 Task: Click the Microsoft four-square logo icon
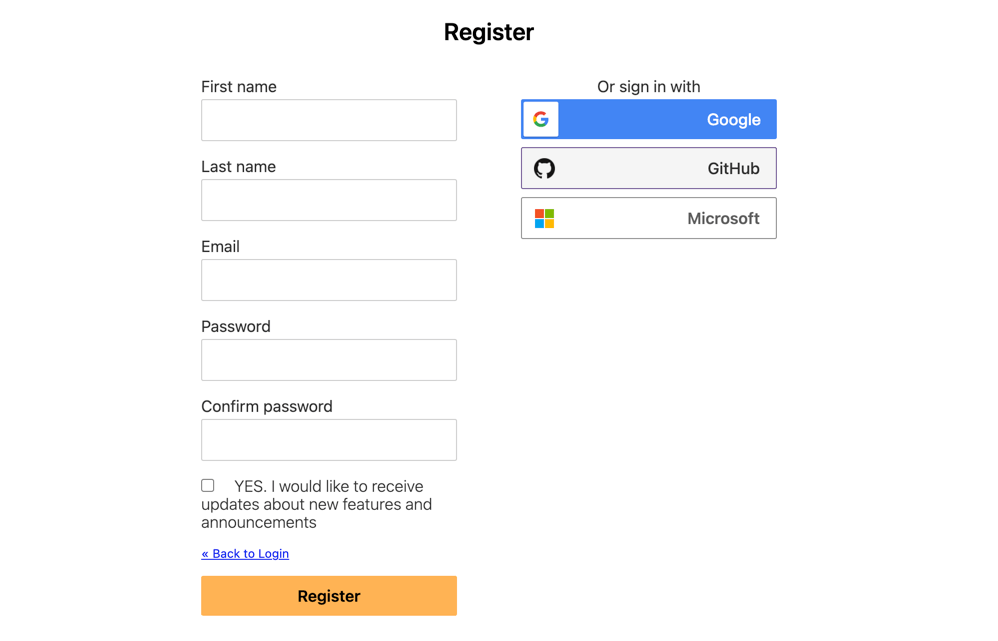pos(544,218)
